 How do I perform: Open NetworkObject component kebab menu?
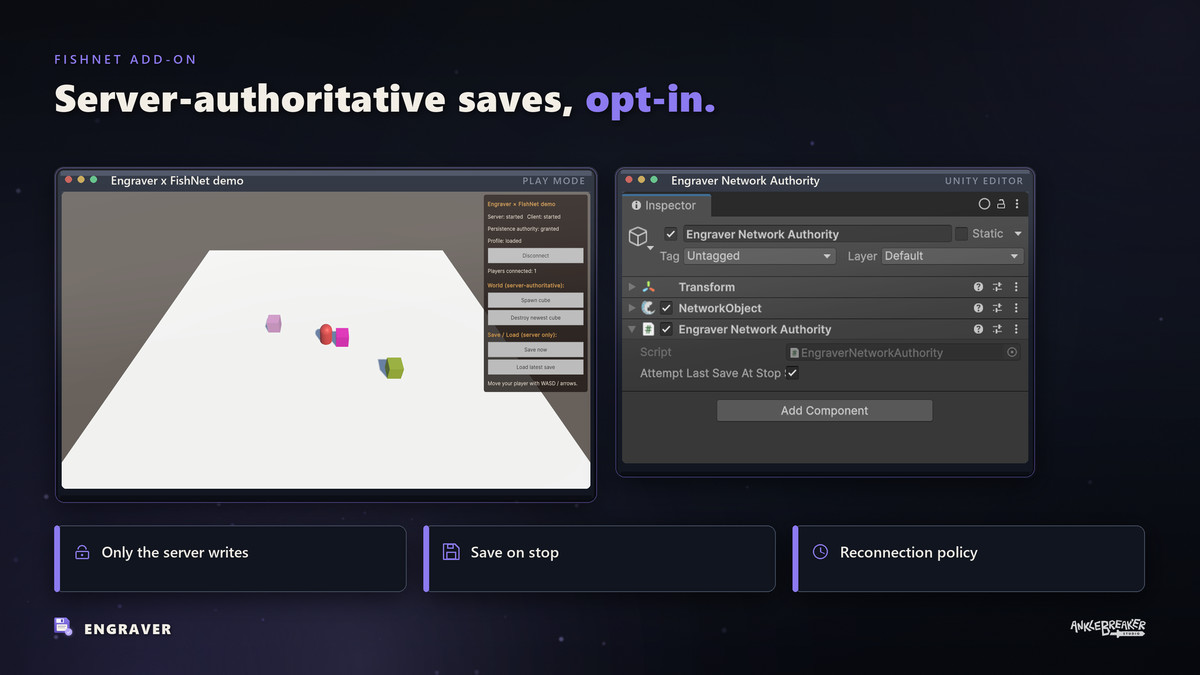point(1016,308)
